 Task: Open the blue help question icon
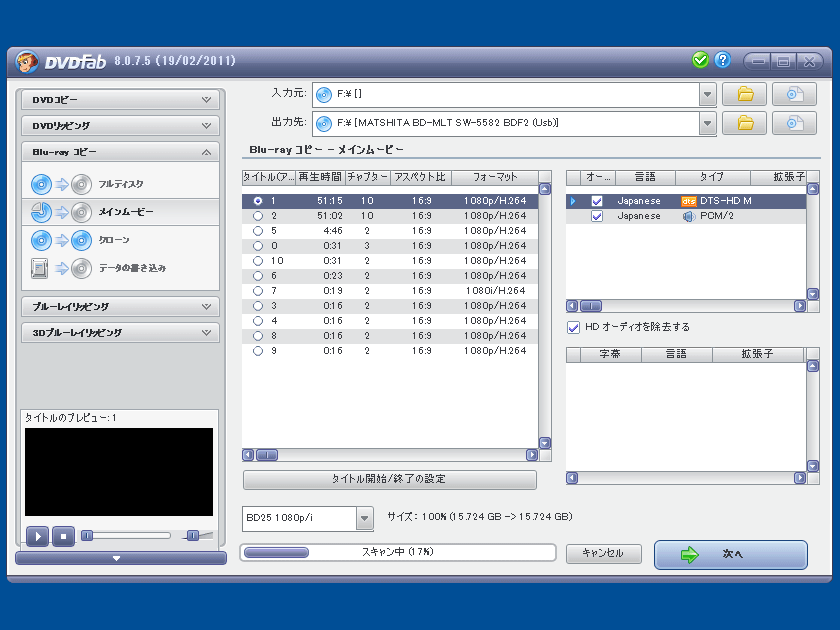click(722, 60)
